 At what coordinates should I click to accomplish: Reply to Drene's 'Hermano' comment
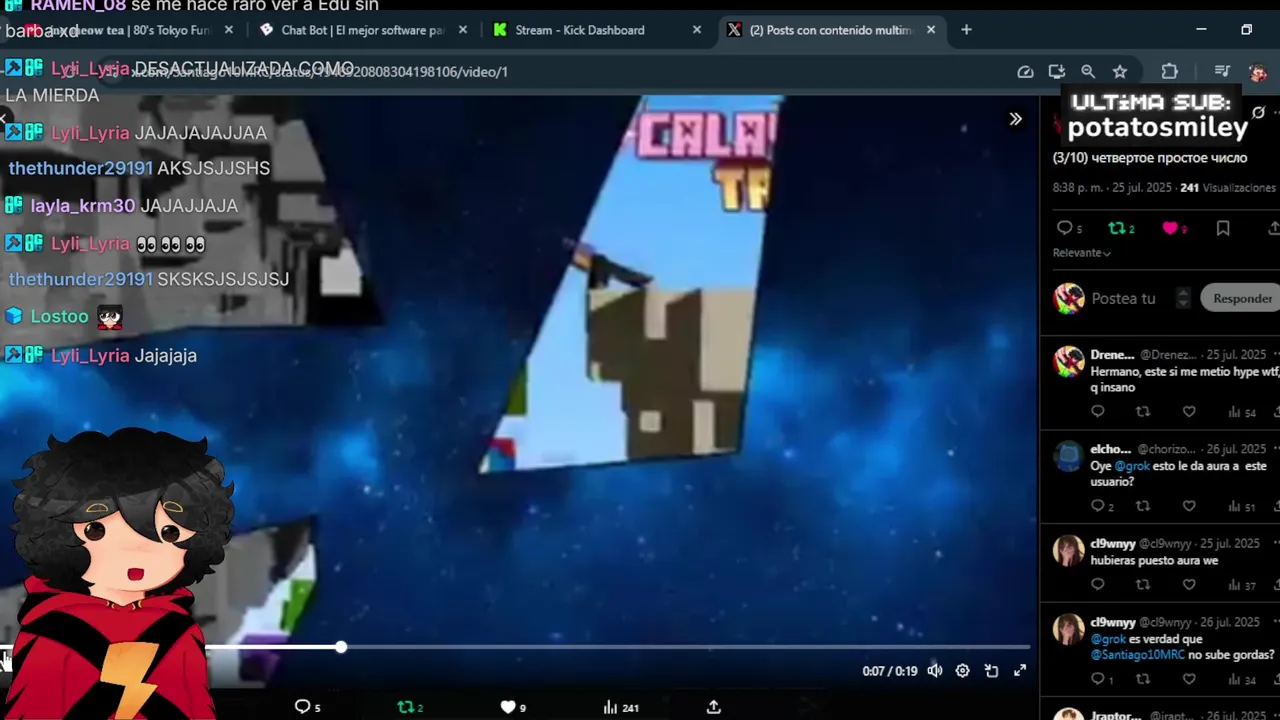(x=1097, y=412)
